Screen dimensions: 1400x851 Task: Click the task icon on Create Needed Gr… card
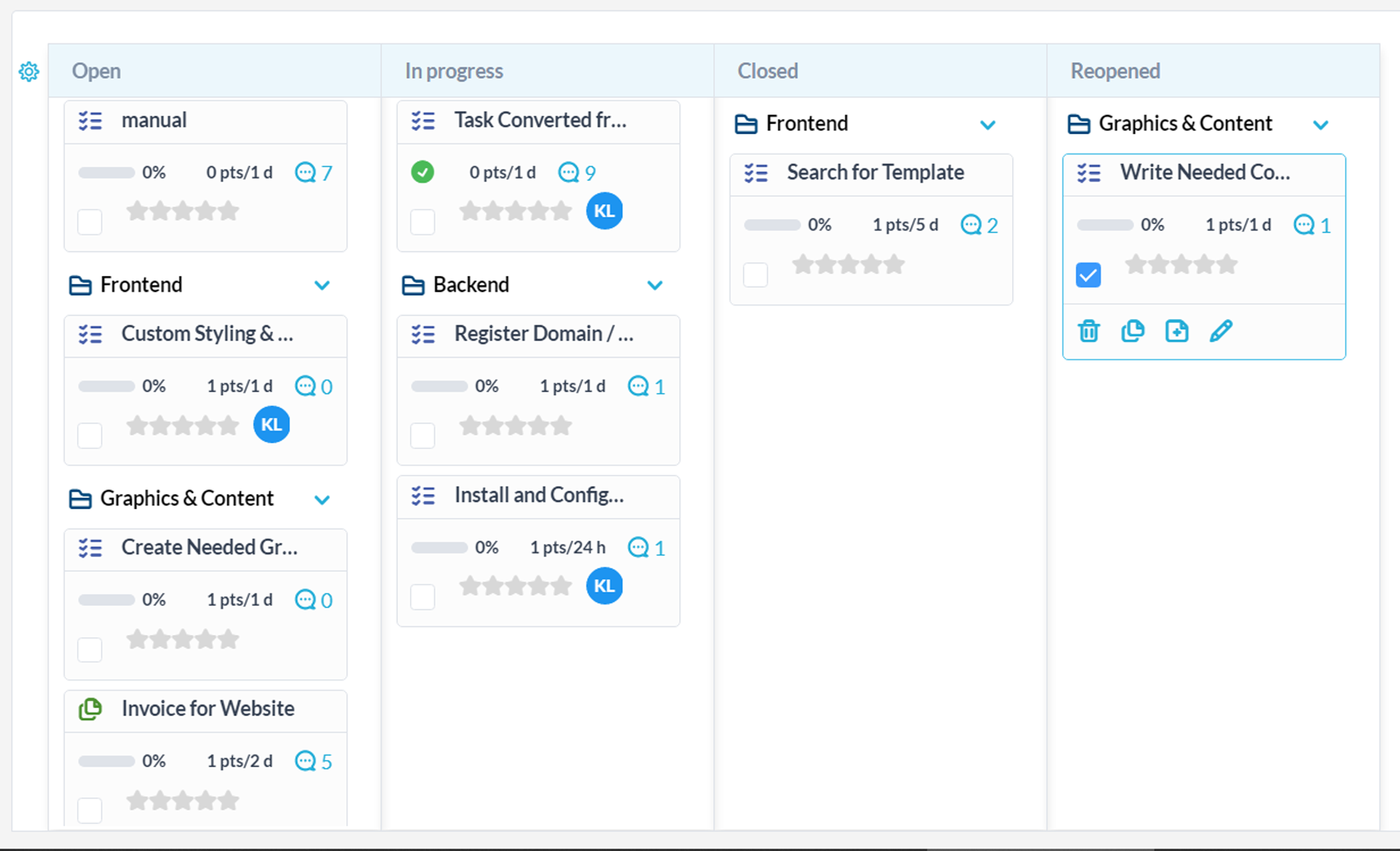point(90,548)
